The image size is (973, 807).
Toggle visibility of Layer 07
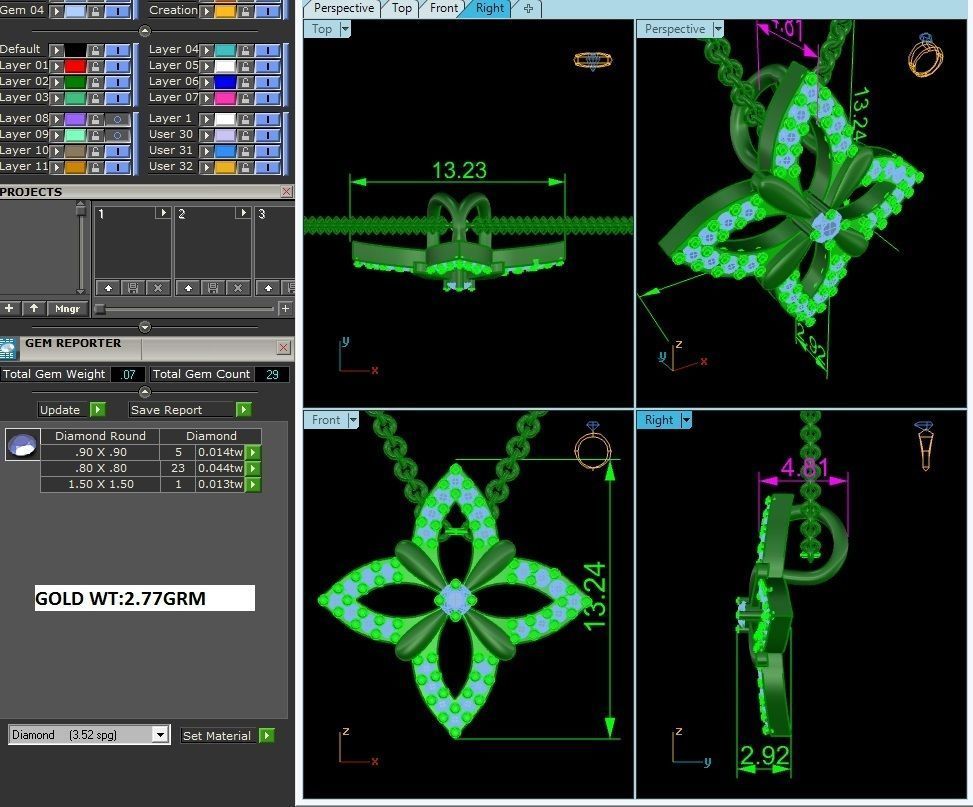267,99
